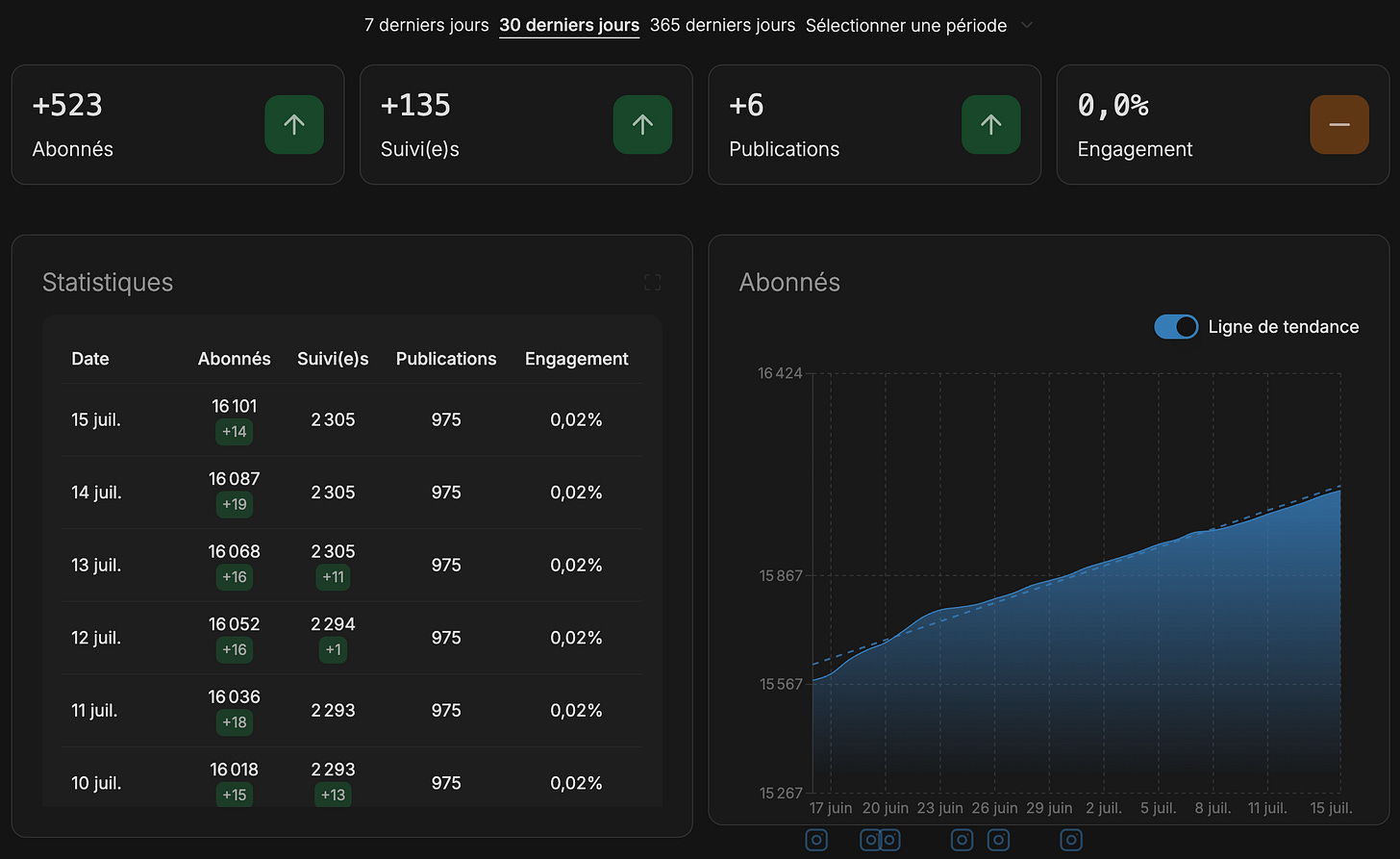The image size is (1400, 859).
Task: Click the green up-arrow icon on Abonnés card
Action: pyautogui.click(x=294, y=124)
